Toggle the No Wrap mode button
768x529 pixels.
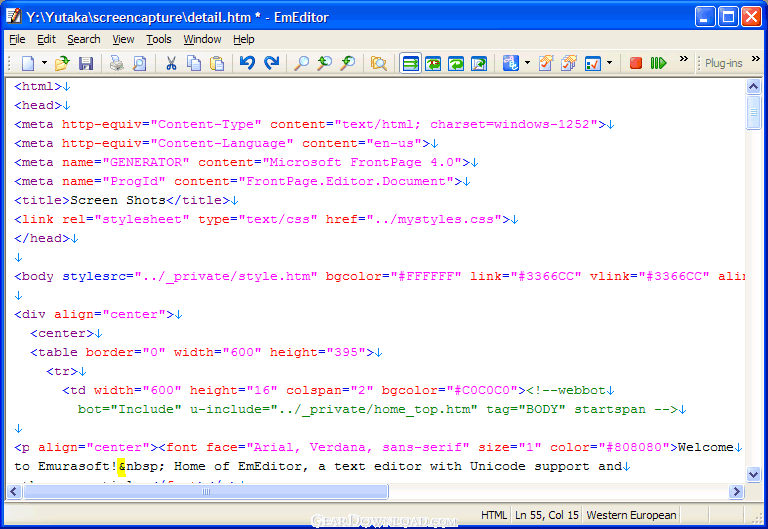[x=410, y=63]
